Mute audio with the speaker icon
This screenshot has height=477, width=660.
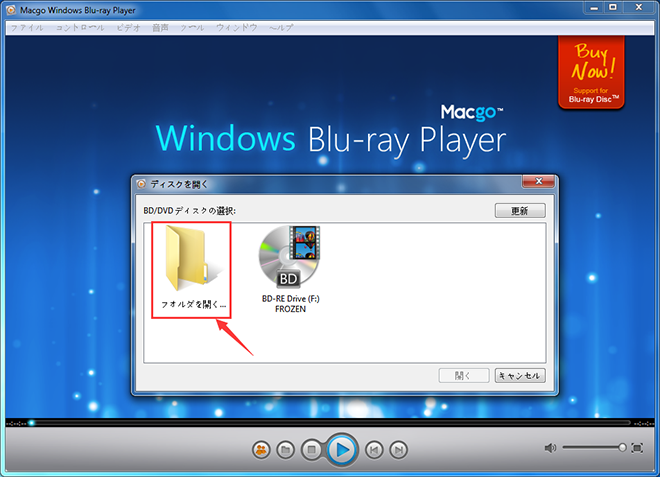tap(550, 448)
